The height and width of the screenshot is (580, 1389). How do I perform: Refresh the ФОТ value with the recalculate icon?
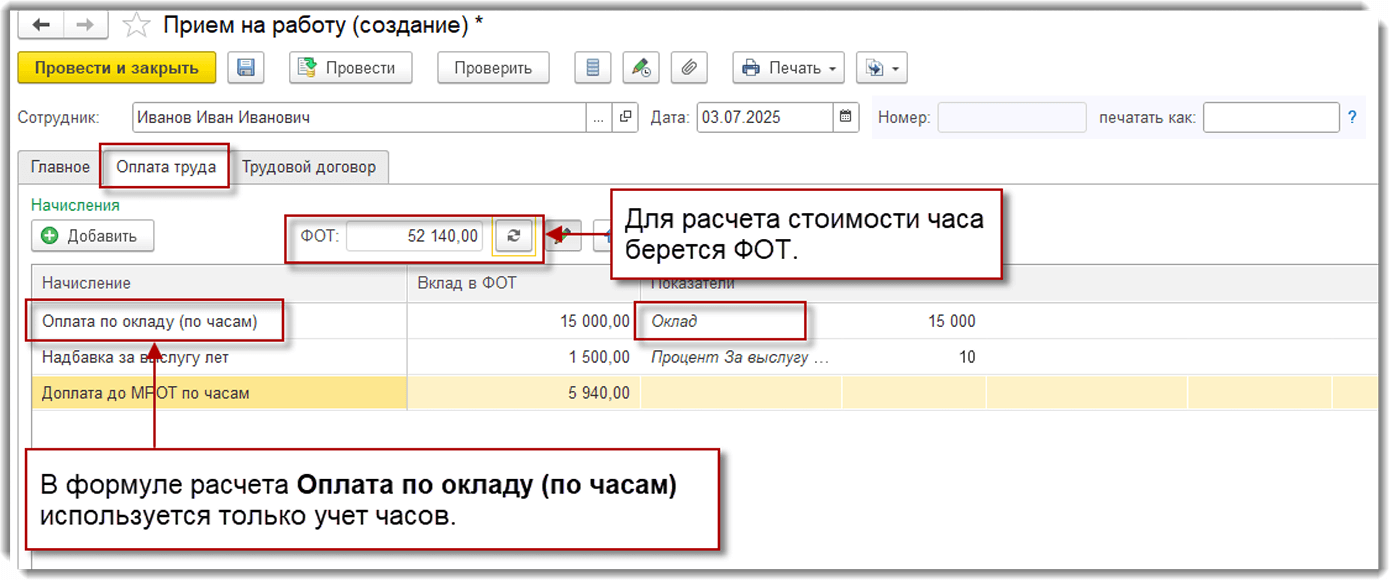click(x=515, y=237)
